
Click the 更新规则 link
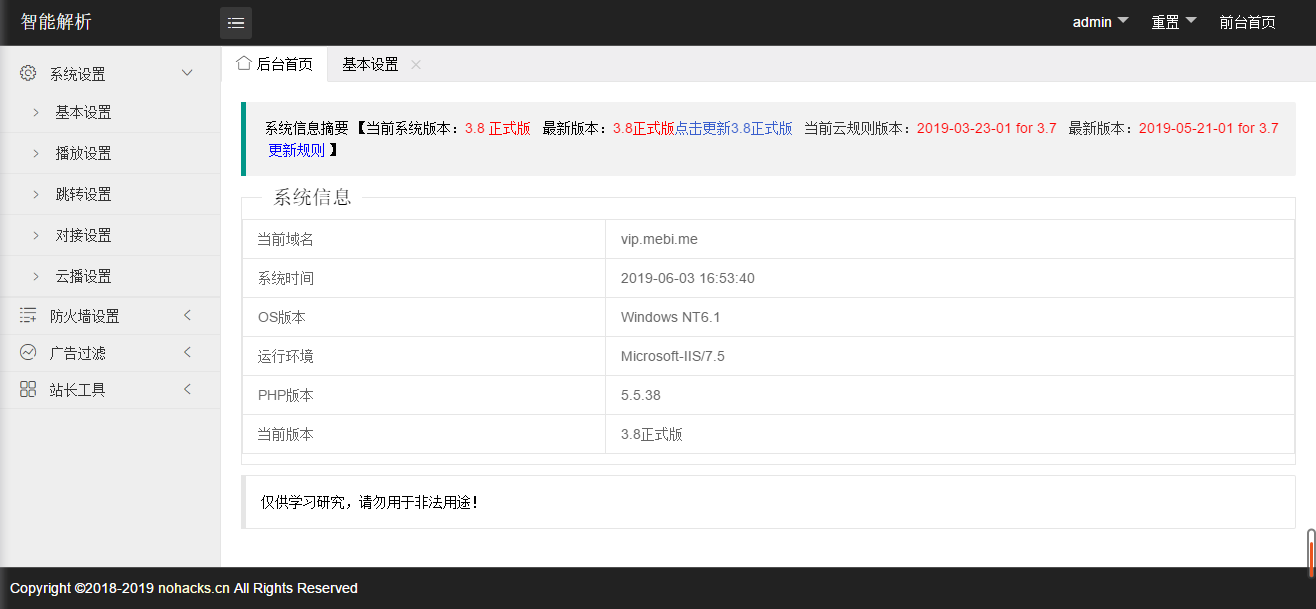[296, 150]
